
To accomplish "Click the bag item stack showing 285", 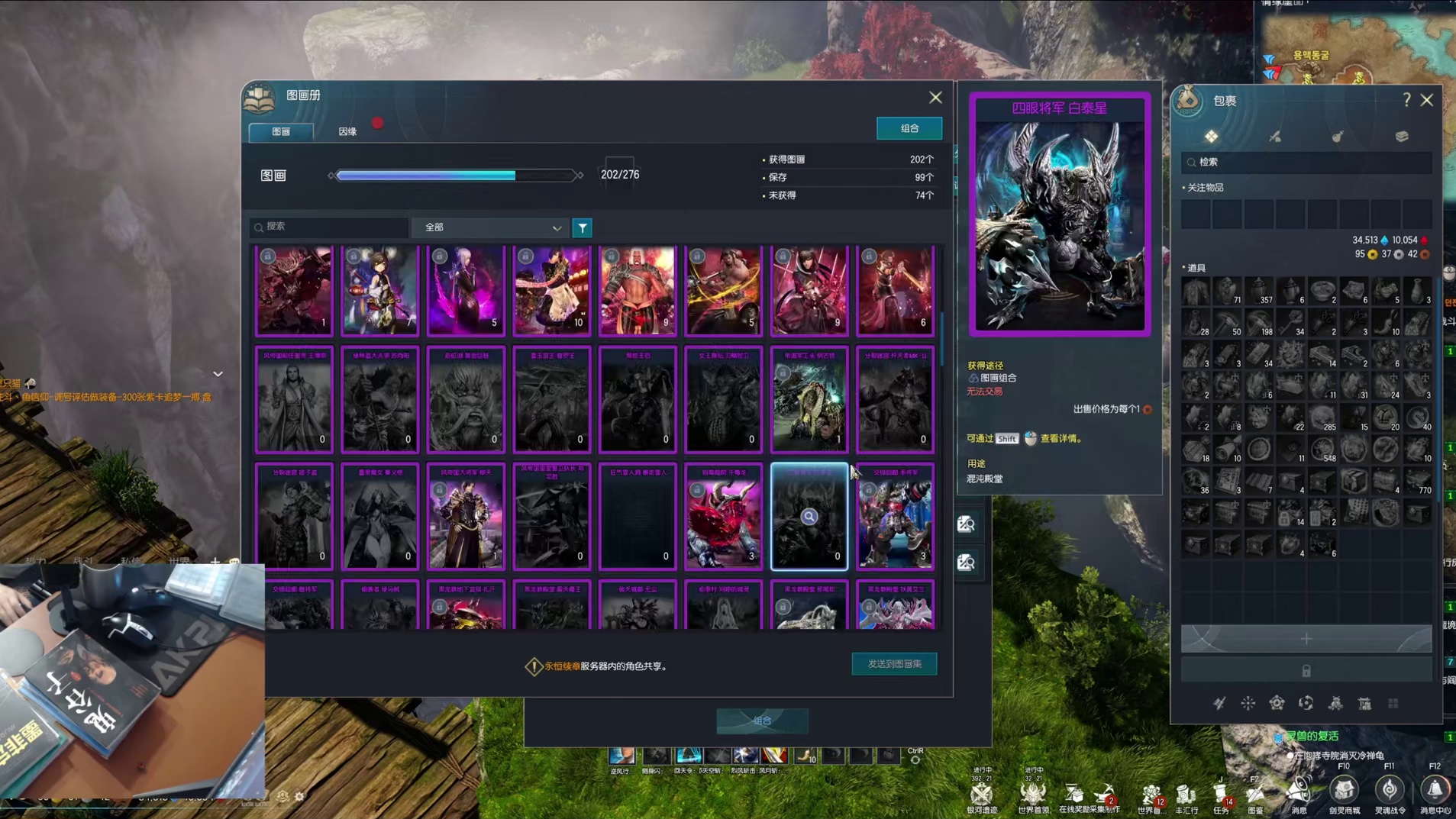I will [1323, 418].
